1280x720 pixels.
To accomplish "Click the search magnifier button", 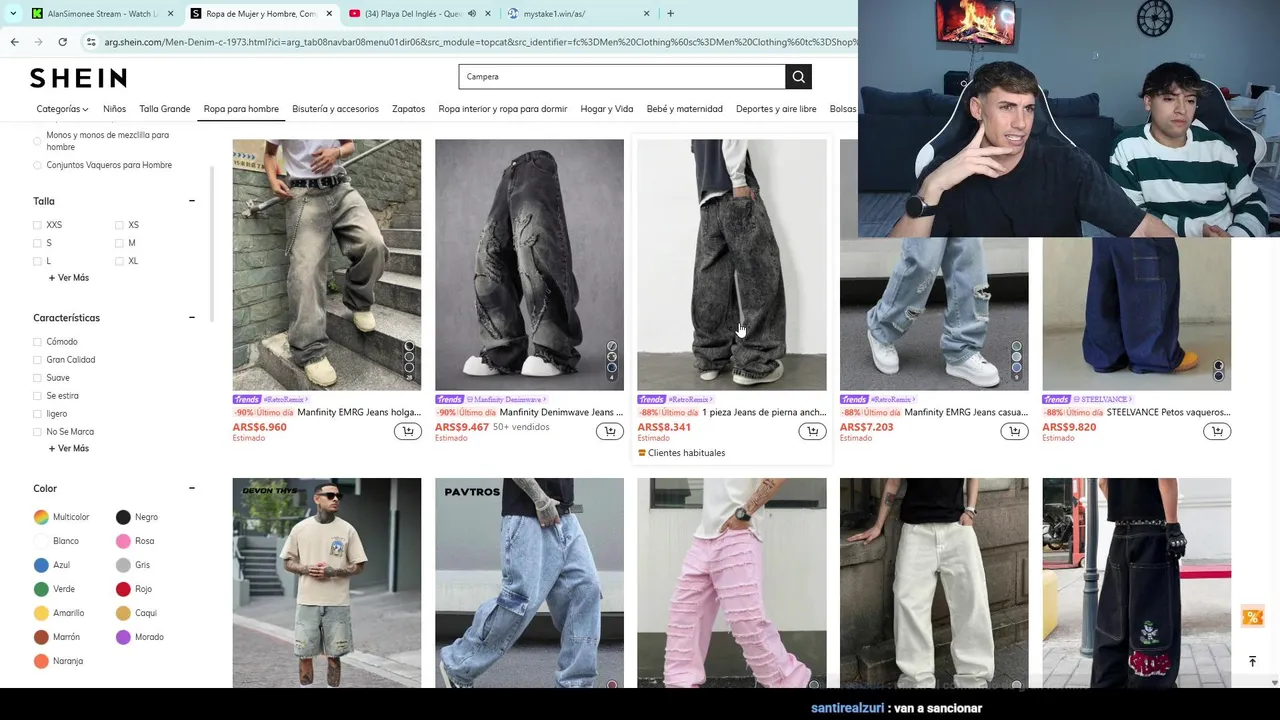I will 798,77.
